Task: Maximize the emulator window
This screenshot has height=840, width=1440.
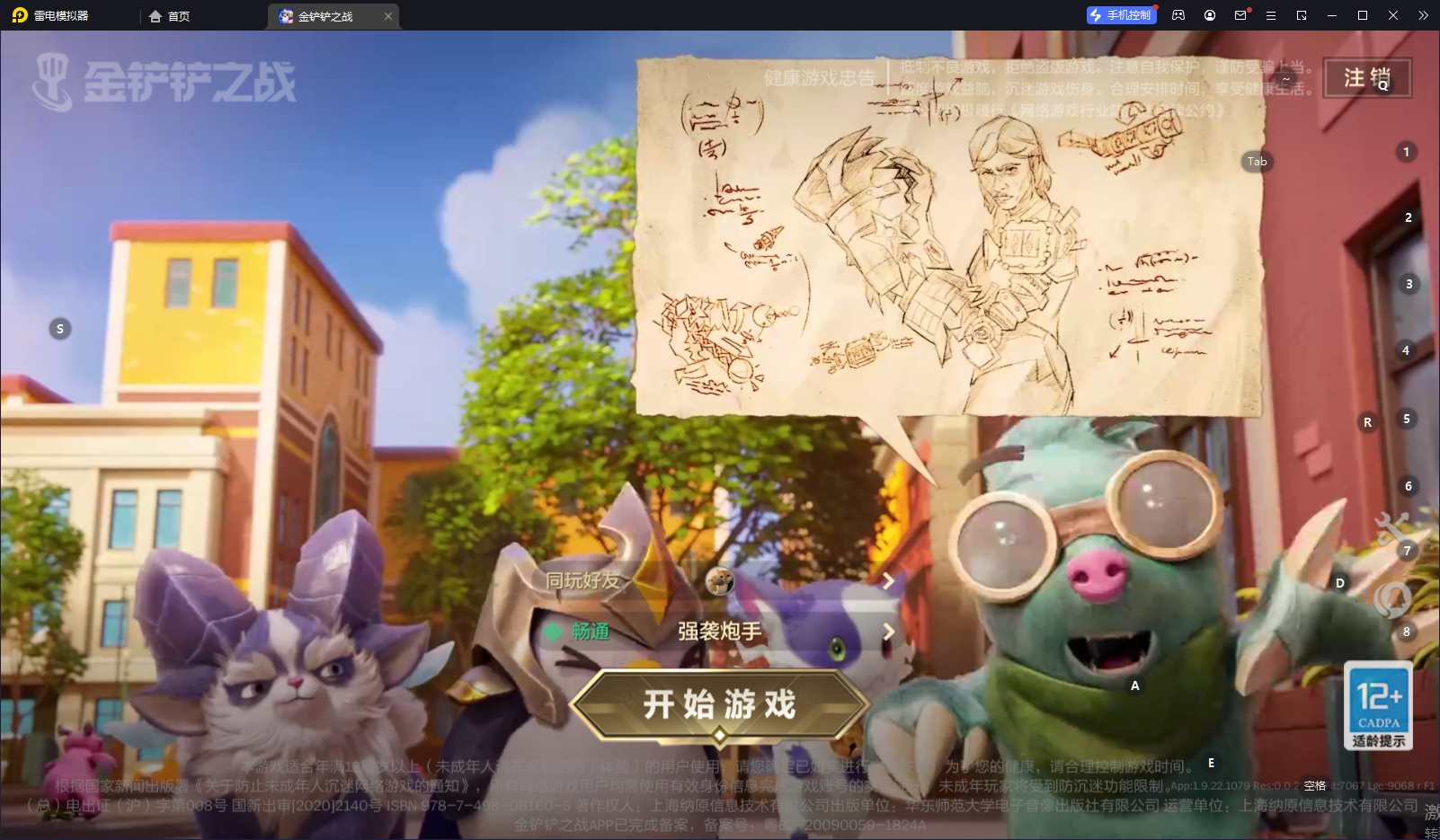Action: (x=1363, y=15)
